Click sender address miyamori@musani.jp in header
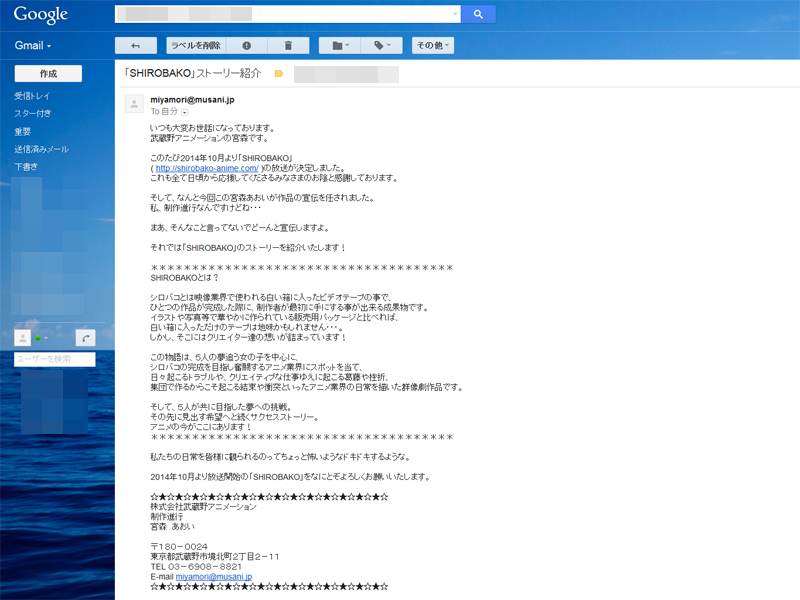This screenshot has height=600, width=800. 192,99
